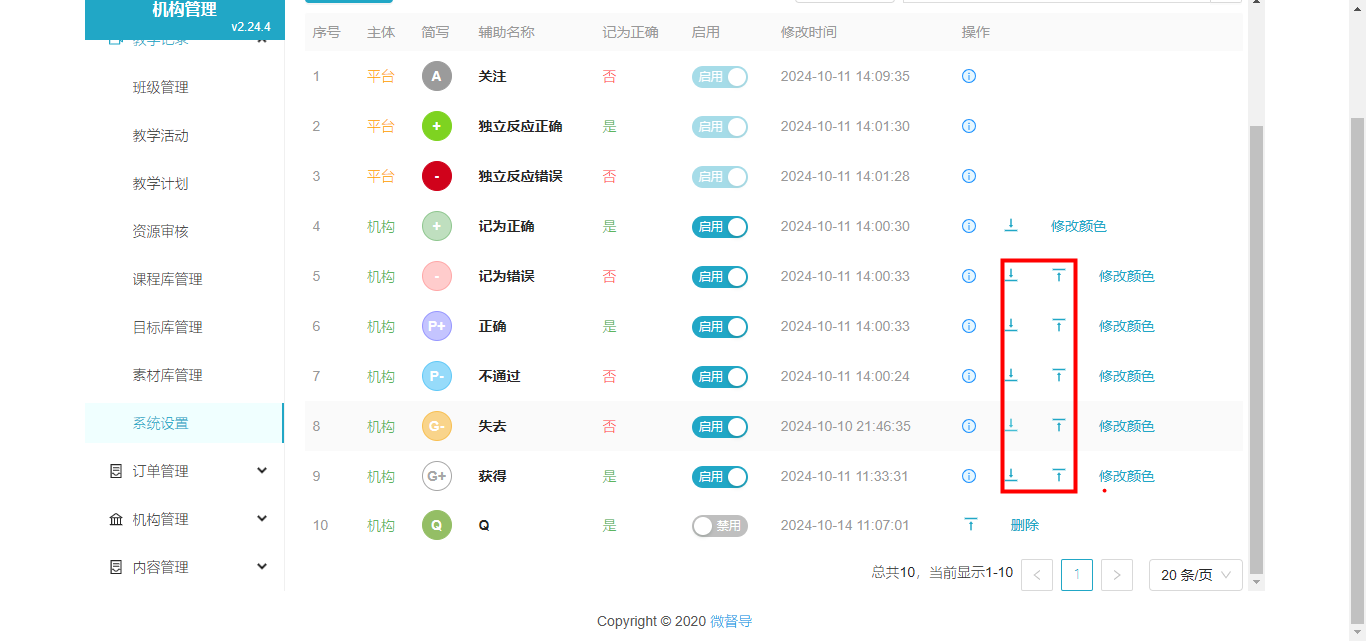Click 删除 for the Q row
The height and width of the screenshot is (641, 1366).
(1025, 525)
